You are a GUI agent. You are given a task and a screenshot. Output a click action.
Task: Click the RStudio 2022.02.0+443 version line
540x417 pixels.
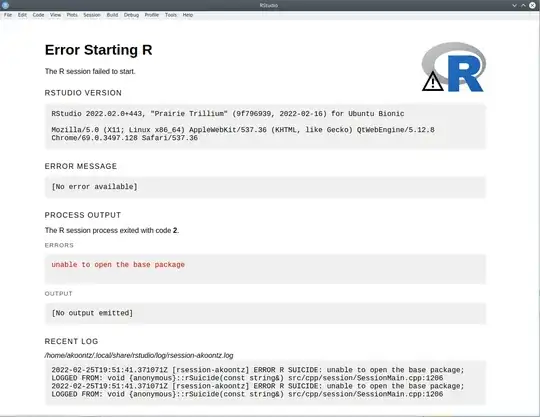[x=228, y=114]
